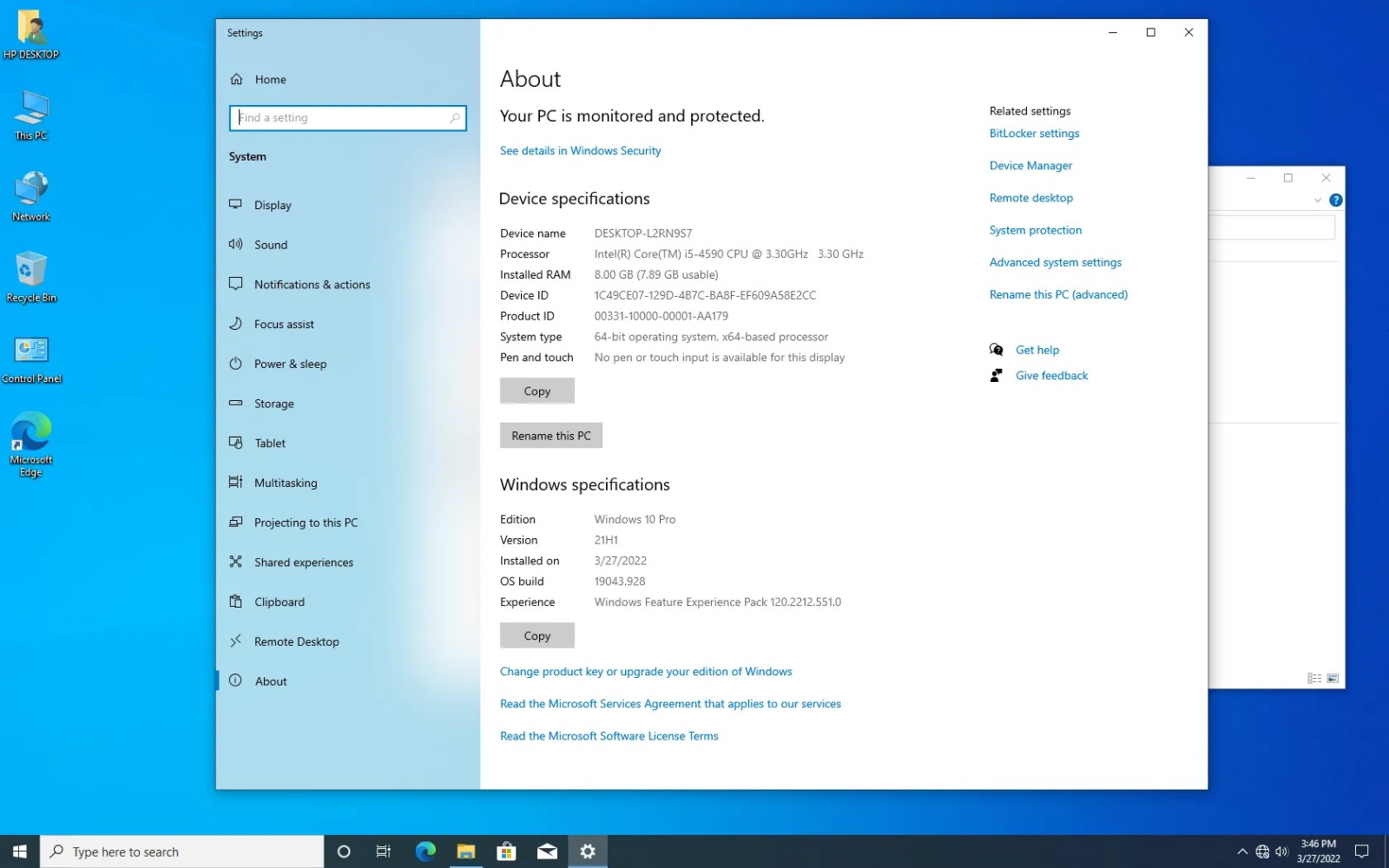Click the Sound speaker icon in sidebar
The width and height of the screenshot is (1389, 868).
click(x=235, y=244)
